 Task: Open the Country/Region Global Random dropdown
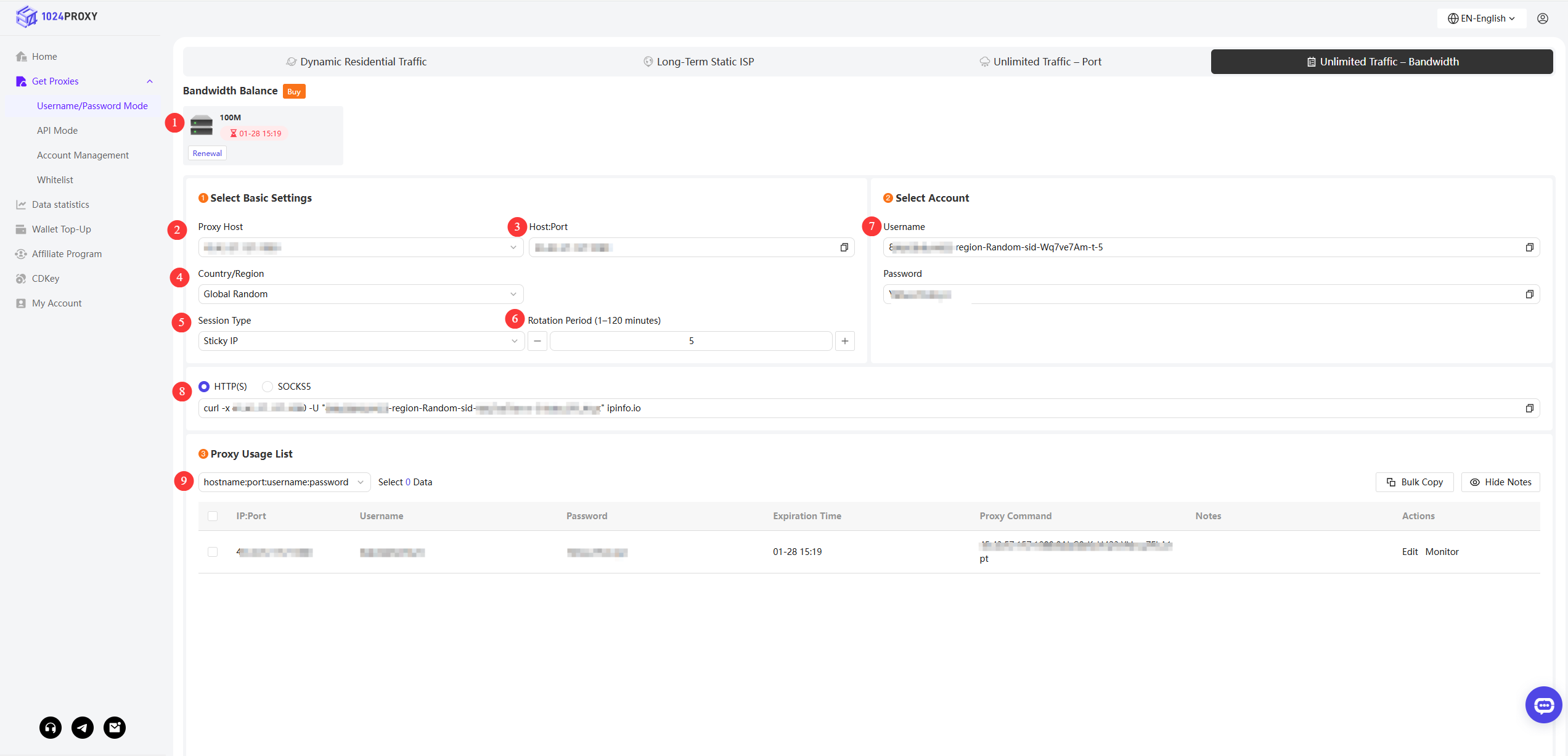click(361, 294)
